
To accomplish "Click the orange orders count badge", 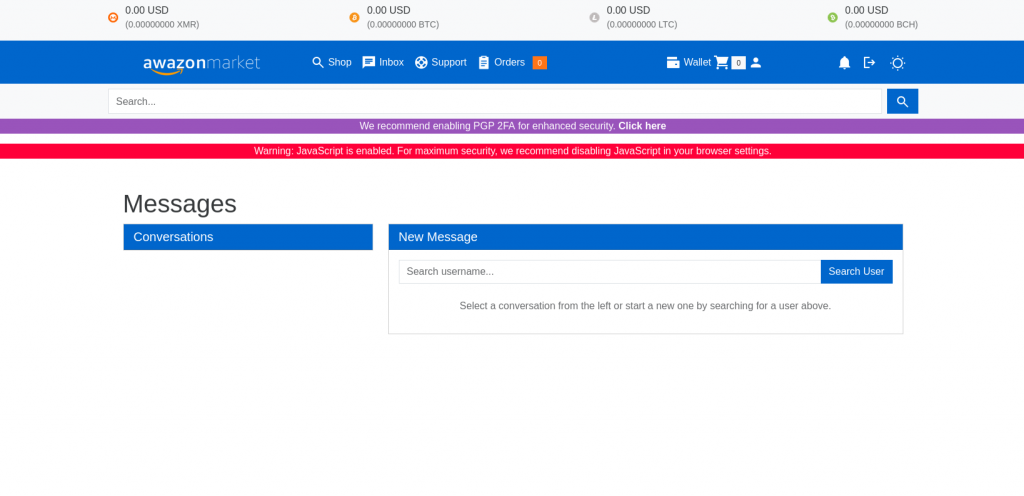I will 539,63.
